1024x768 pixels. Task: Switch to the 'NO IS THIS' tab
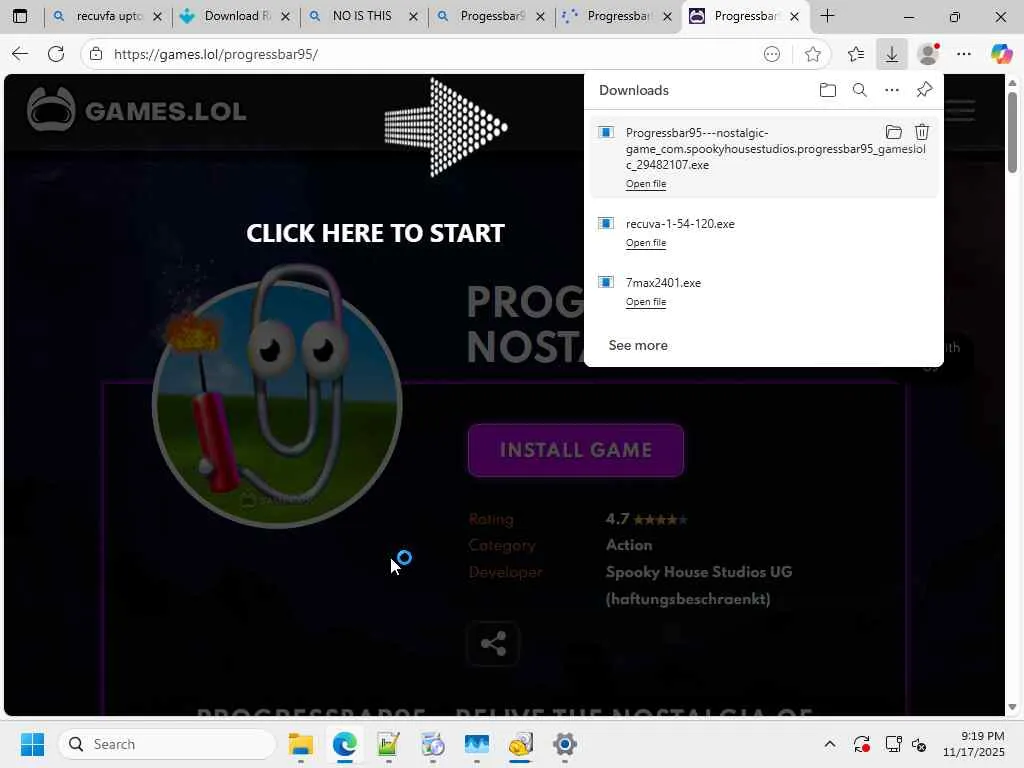364,16
